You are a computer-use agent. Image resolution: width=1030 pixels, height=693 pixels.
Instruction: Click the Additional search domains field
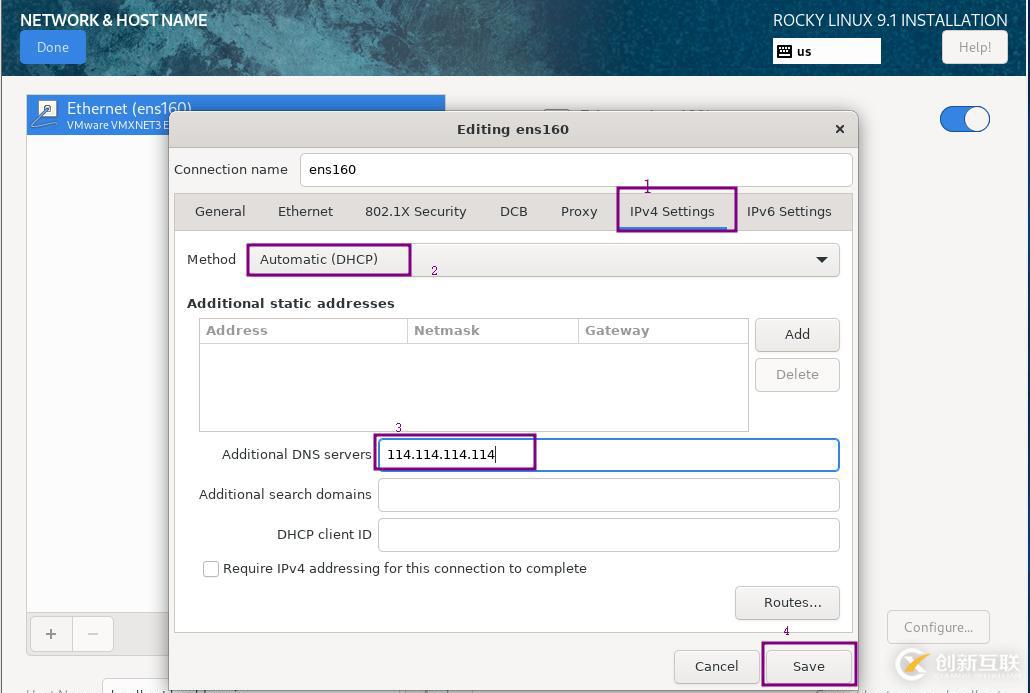pyautogui.click(x=608, y=495)
